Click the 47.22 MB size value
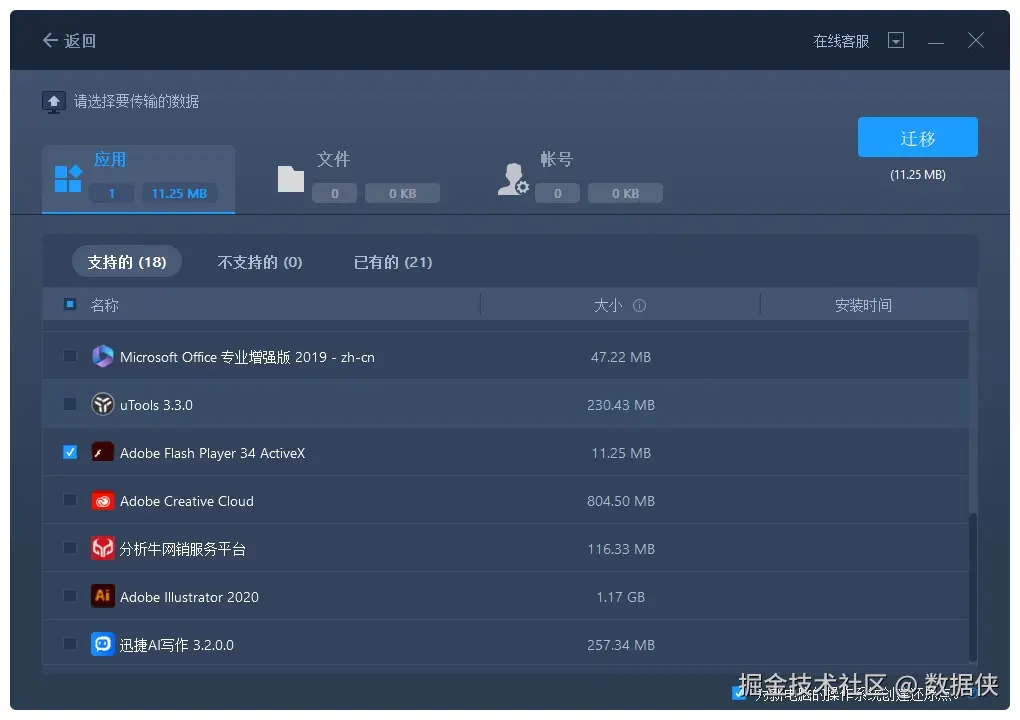1020x720 pixels. [621, 357]
